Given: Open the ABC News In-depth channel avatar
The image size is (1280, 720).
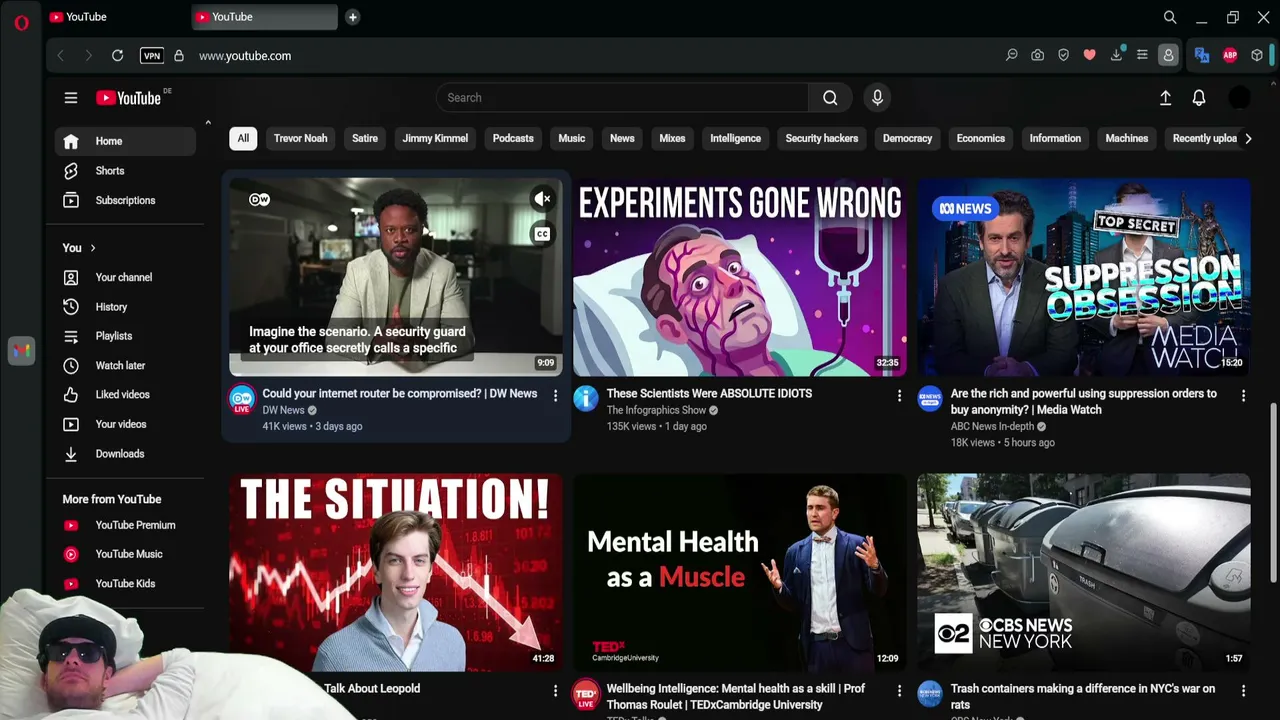Looking at the screenshot, I should pyautogui.click(x=930, y=399).
